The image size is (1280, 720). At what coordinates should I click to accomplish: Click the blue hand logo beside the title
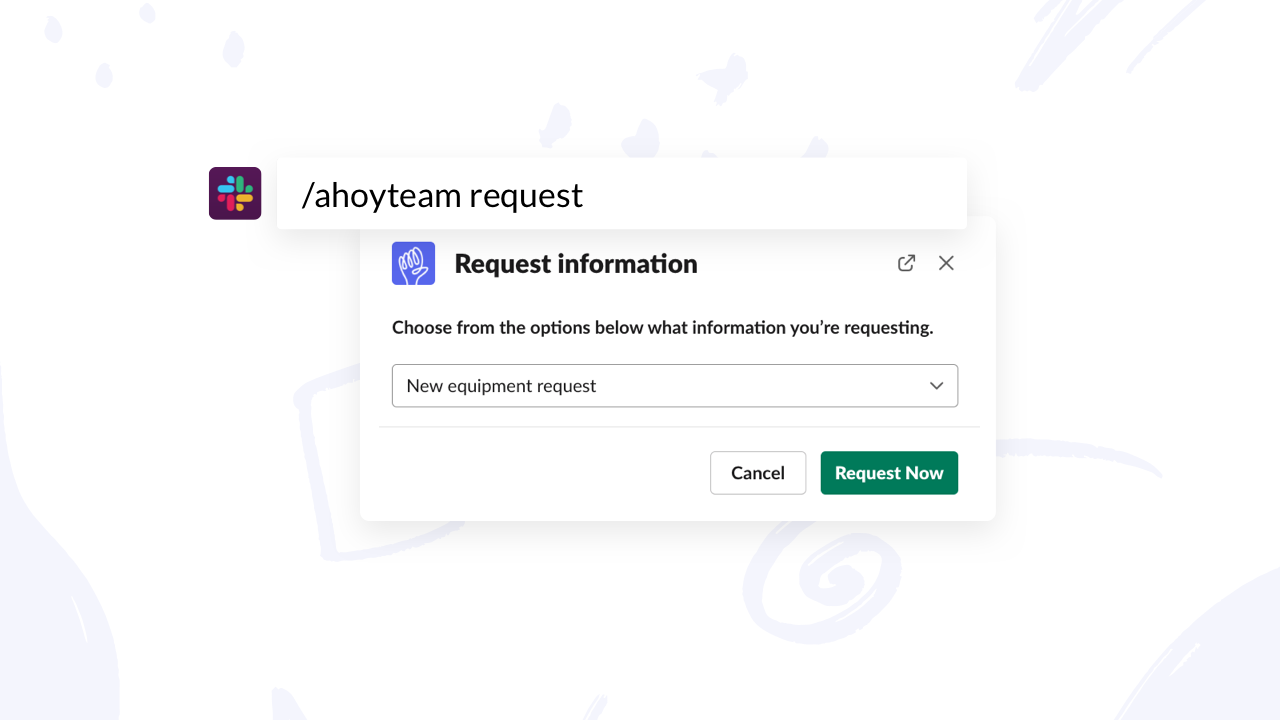[x=413, y=263]
